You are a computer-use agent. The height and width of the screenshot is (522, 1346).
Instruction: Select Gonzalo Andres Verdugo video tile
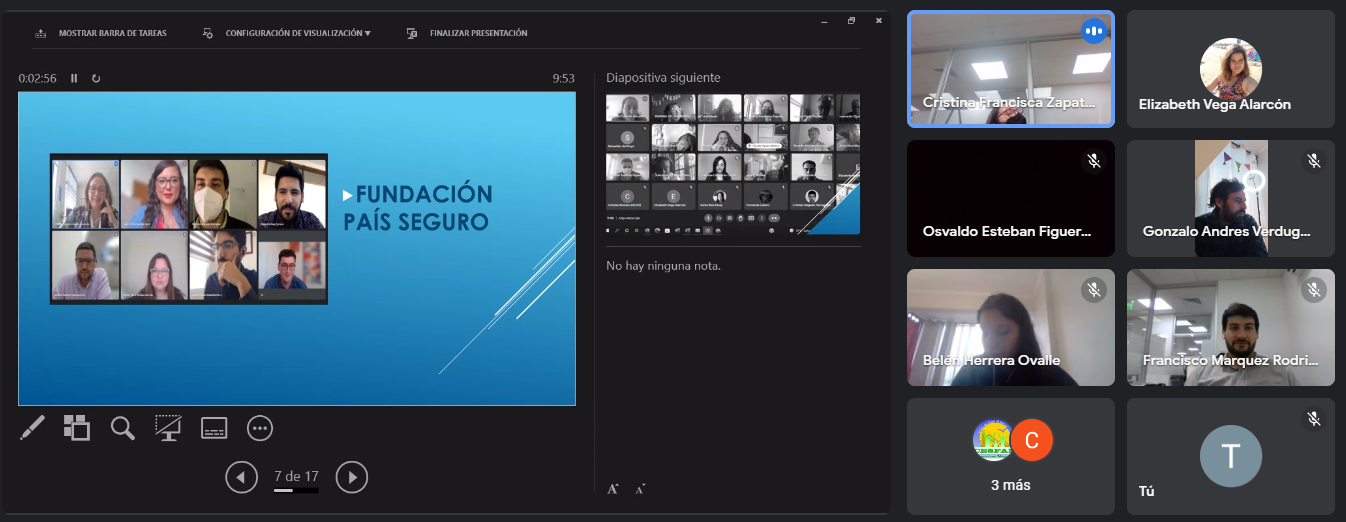point(1231,198)
